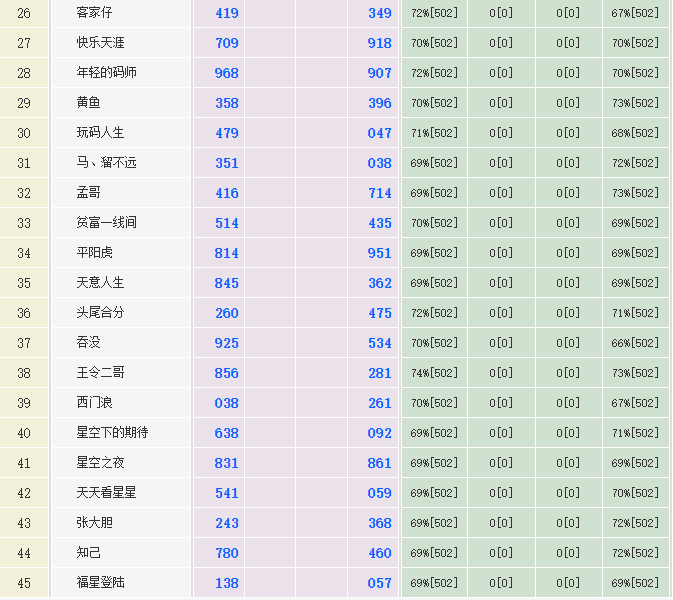Select the name 西门浪
The width and height of the screenshot is (673, 600).
(94, 403)
